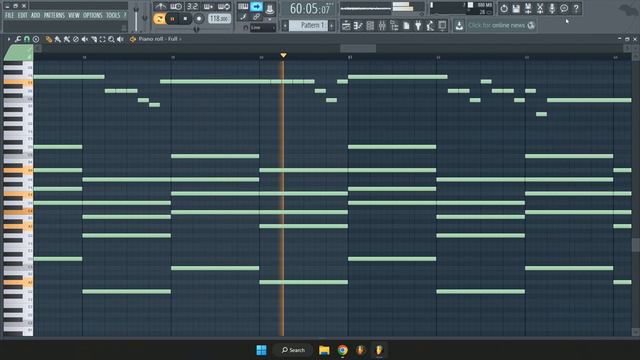
Task: Open help question mark icon
Action: pos(576,8)
